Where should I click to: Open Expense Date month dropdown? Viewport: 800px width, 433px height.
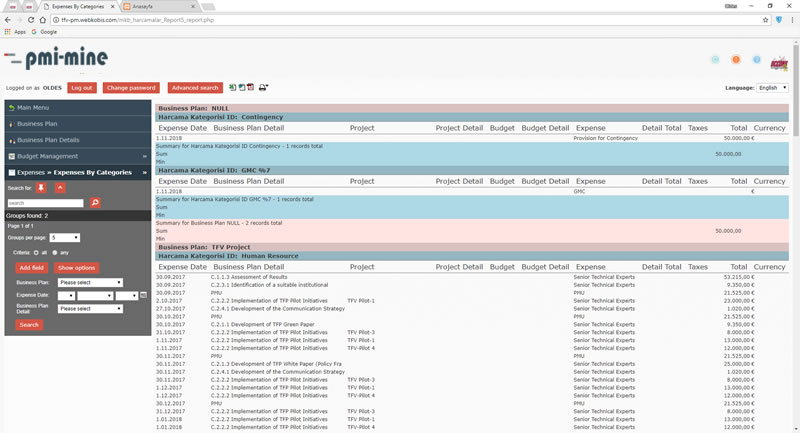[95, 295]
